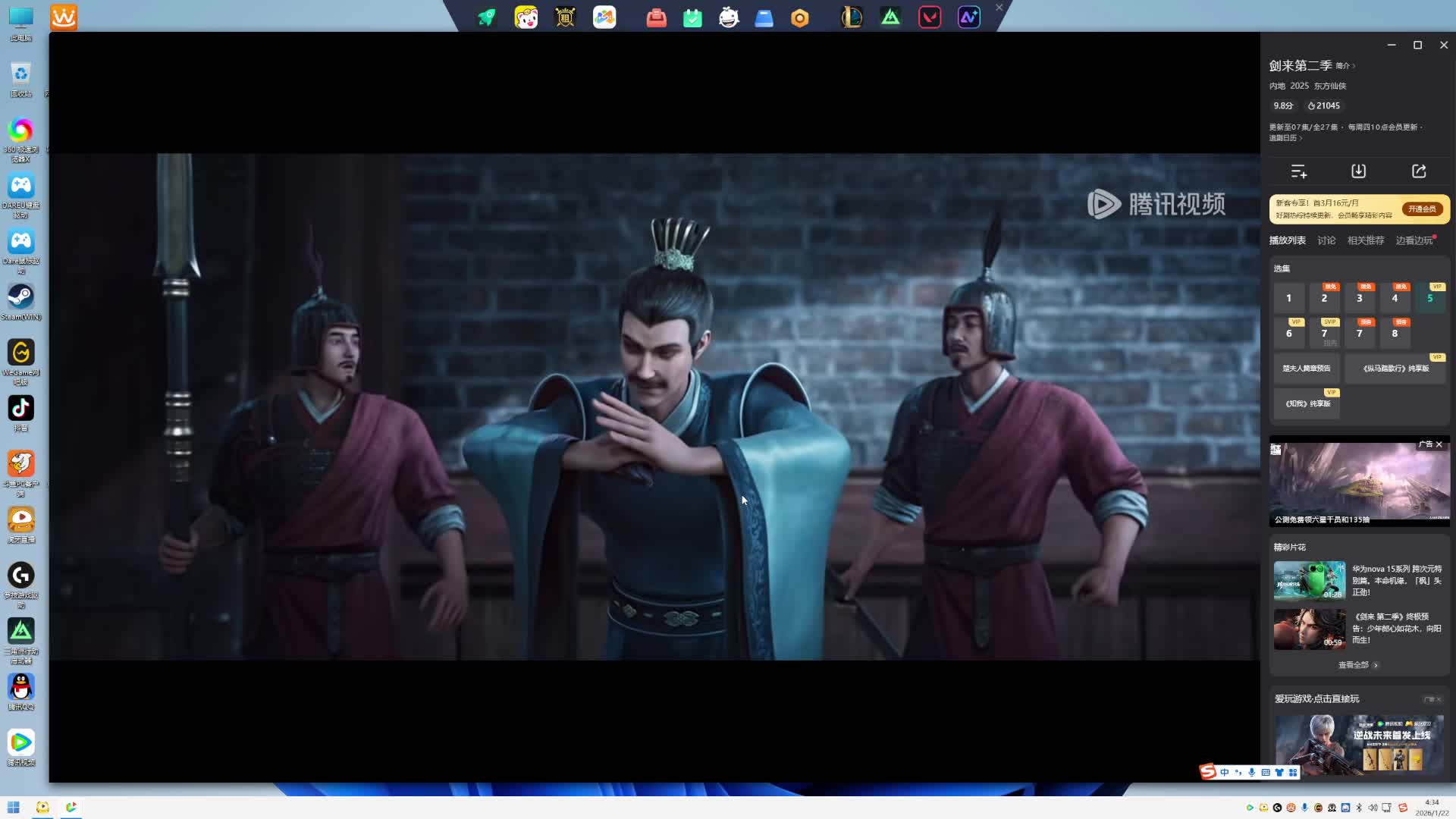Switch to the 相关推荐 tab
The width and height of the screenshot is (1456, 819).
point(1365,240)
